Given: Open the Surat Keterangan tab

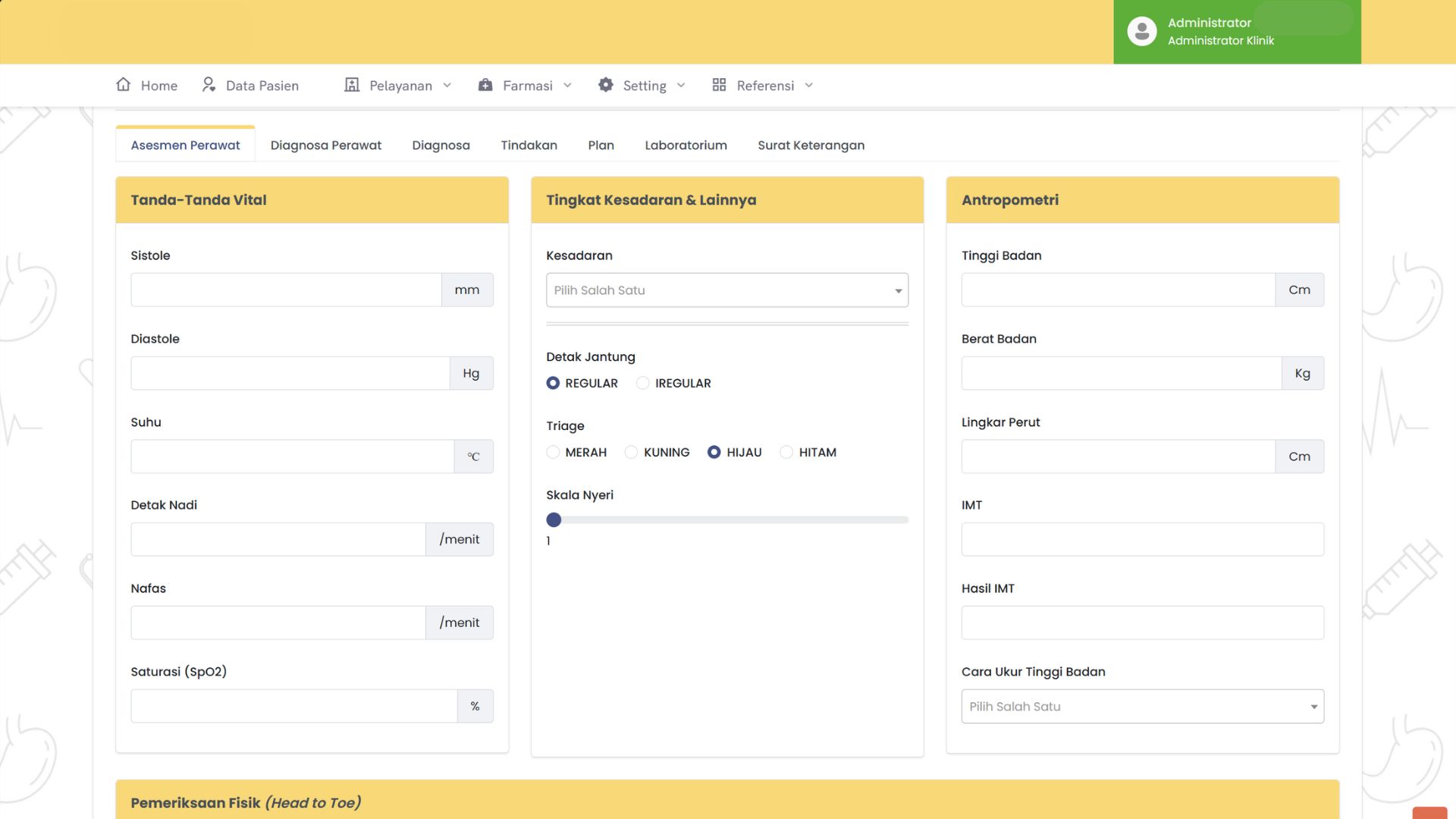Looking at the screenshot, I should (811, 145).
